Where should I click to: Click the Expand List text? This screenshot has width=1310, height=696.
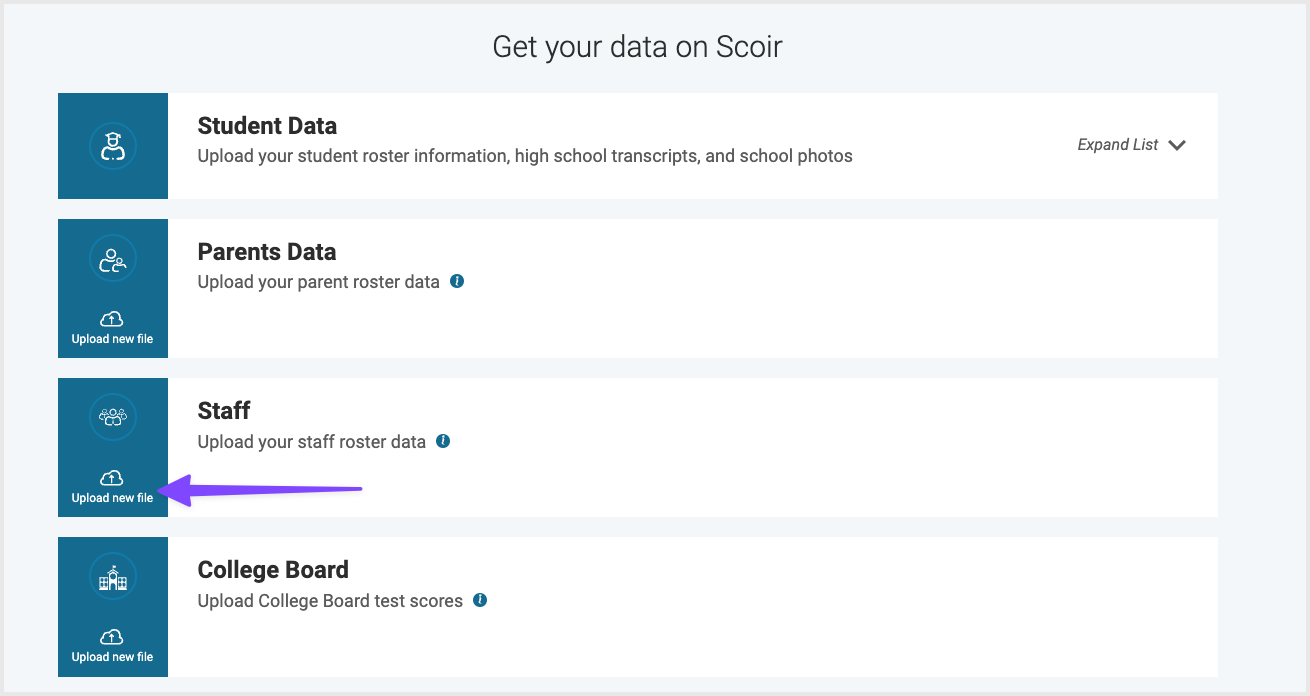pos(1117,145)
